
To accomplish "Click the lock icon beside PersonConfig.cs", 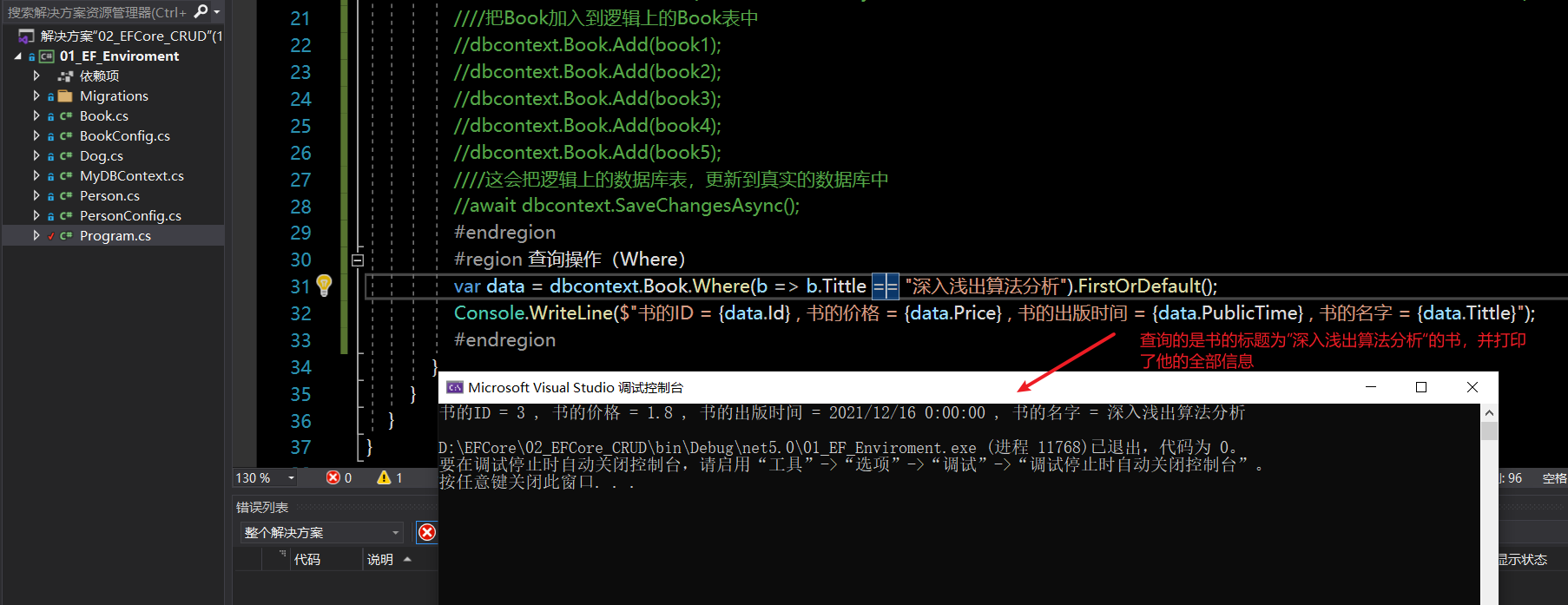I will (50, 216).
